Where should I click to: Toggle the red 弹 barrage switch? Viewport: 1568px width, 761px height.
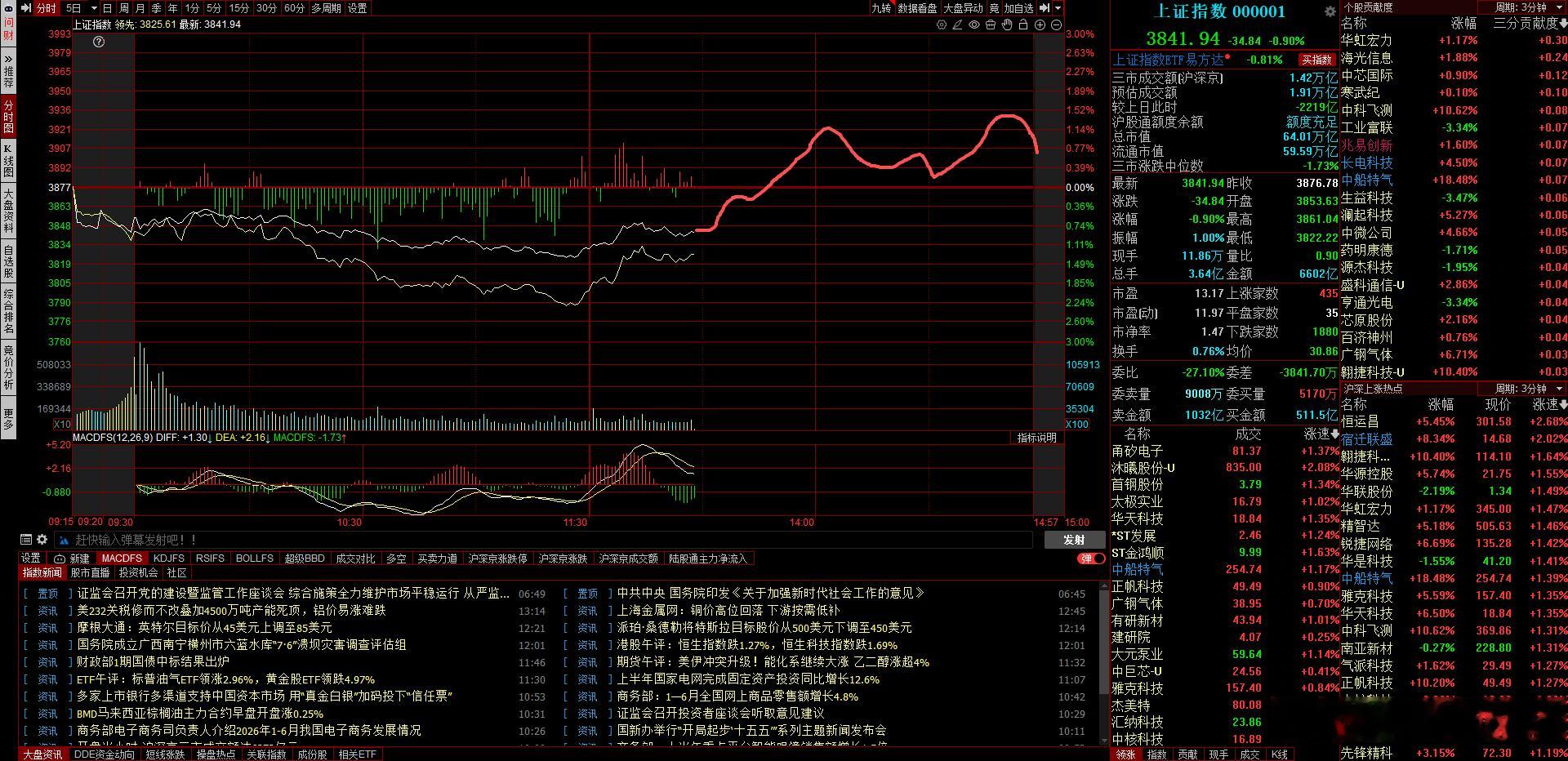[1090, 559]
